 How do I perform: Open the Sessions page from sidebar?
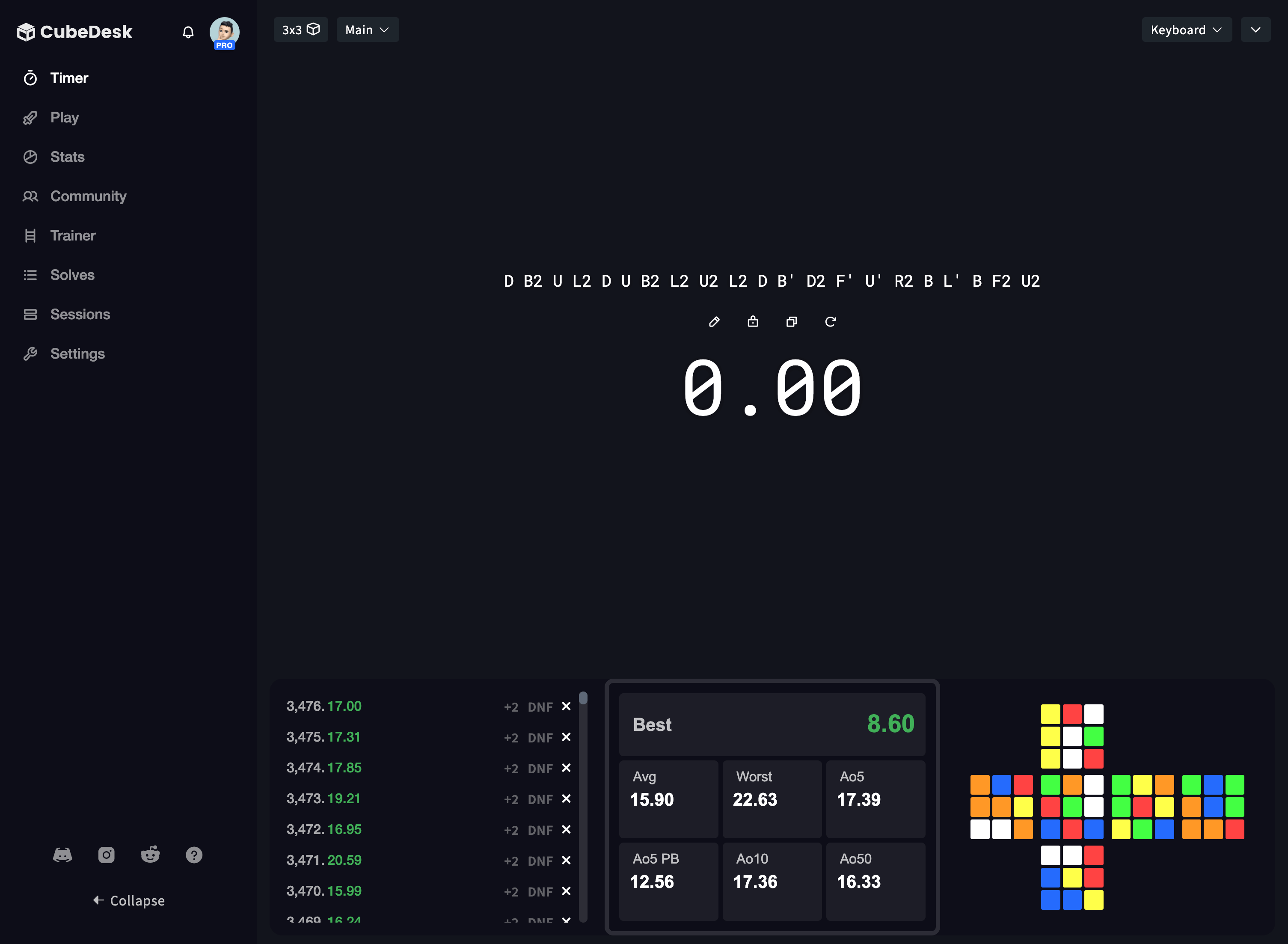point(80,314)
